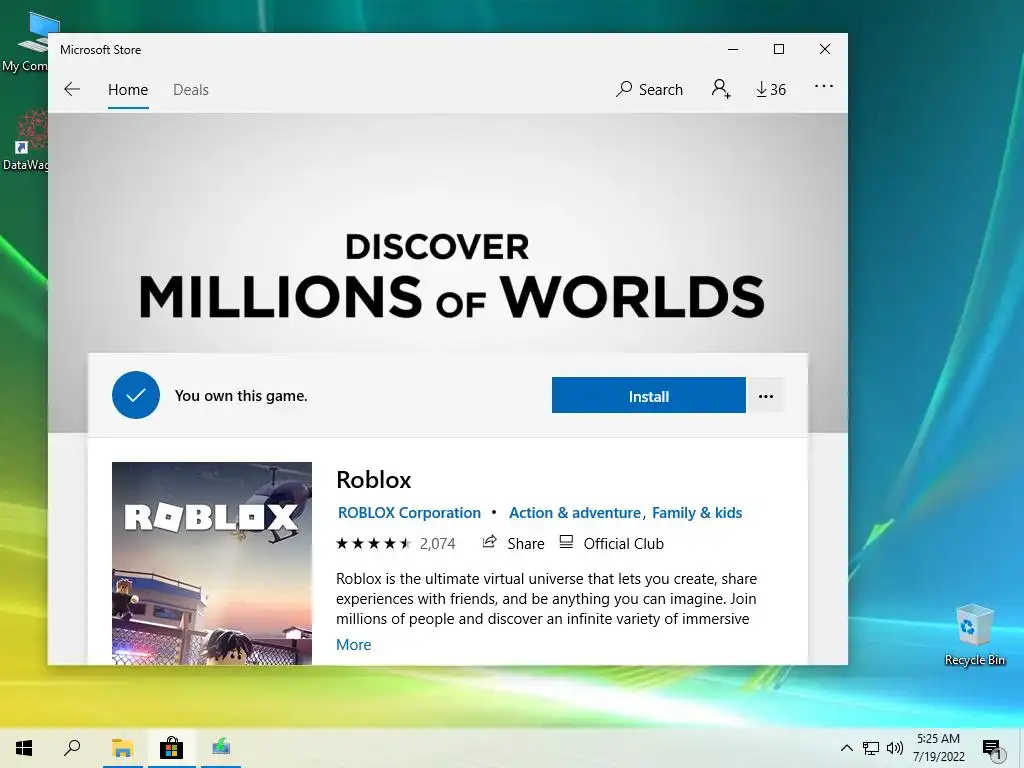Open the Windows Start menu
The width and height of the screenshot is (1024, 768).
24,748
